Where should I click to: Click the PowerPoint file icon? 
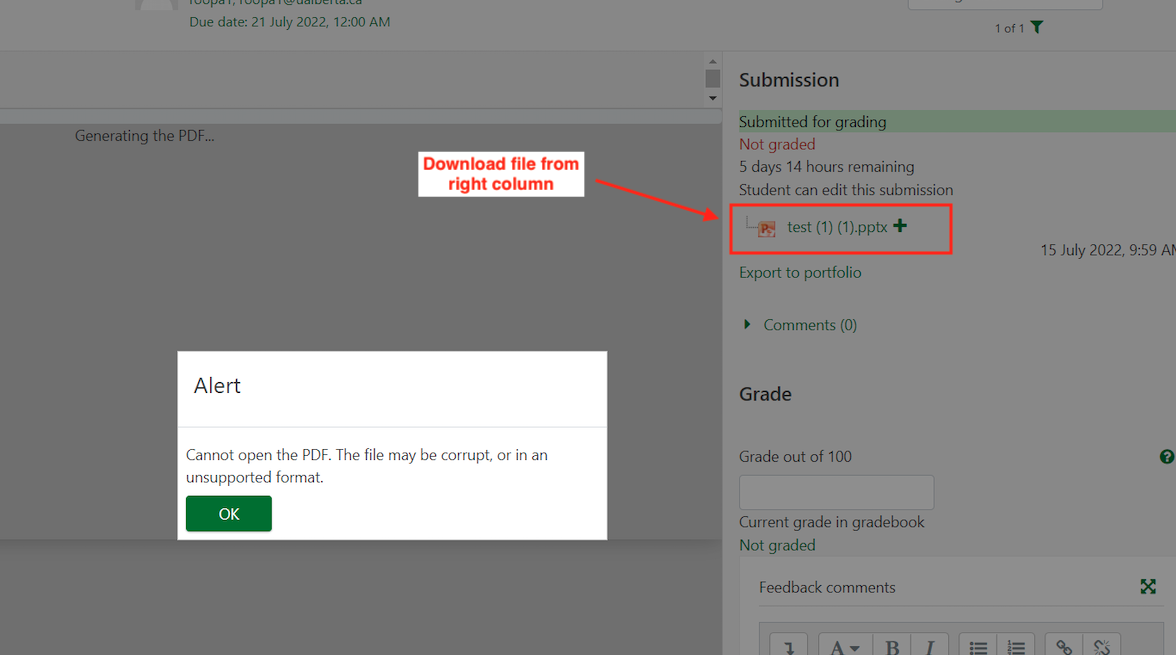[x=766, y=228]
